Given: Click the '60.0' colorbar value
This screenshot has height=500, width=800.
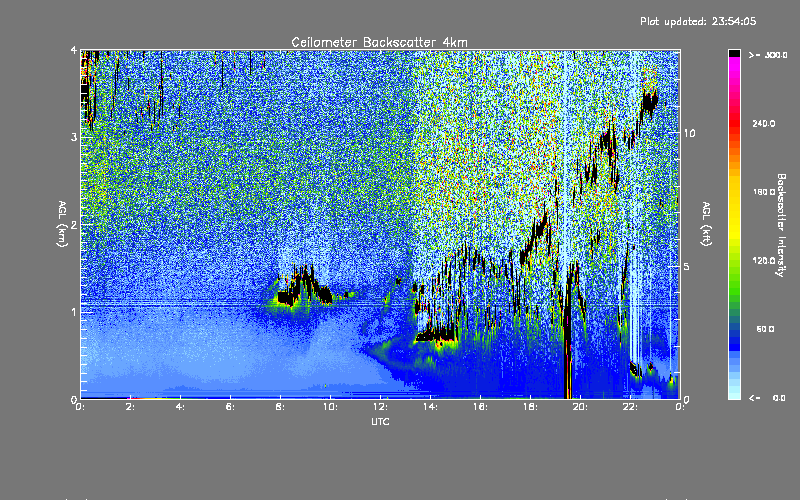Looking at the screenshot, I should [765, 329].
